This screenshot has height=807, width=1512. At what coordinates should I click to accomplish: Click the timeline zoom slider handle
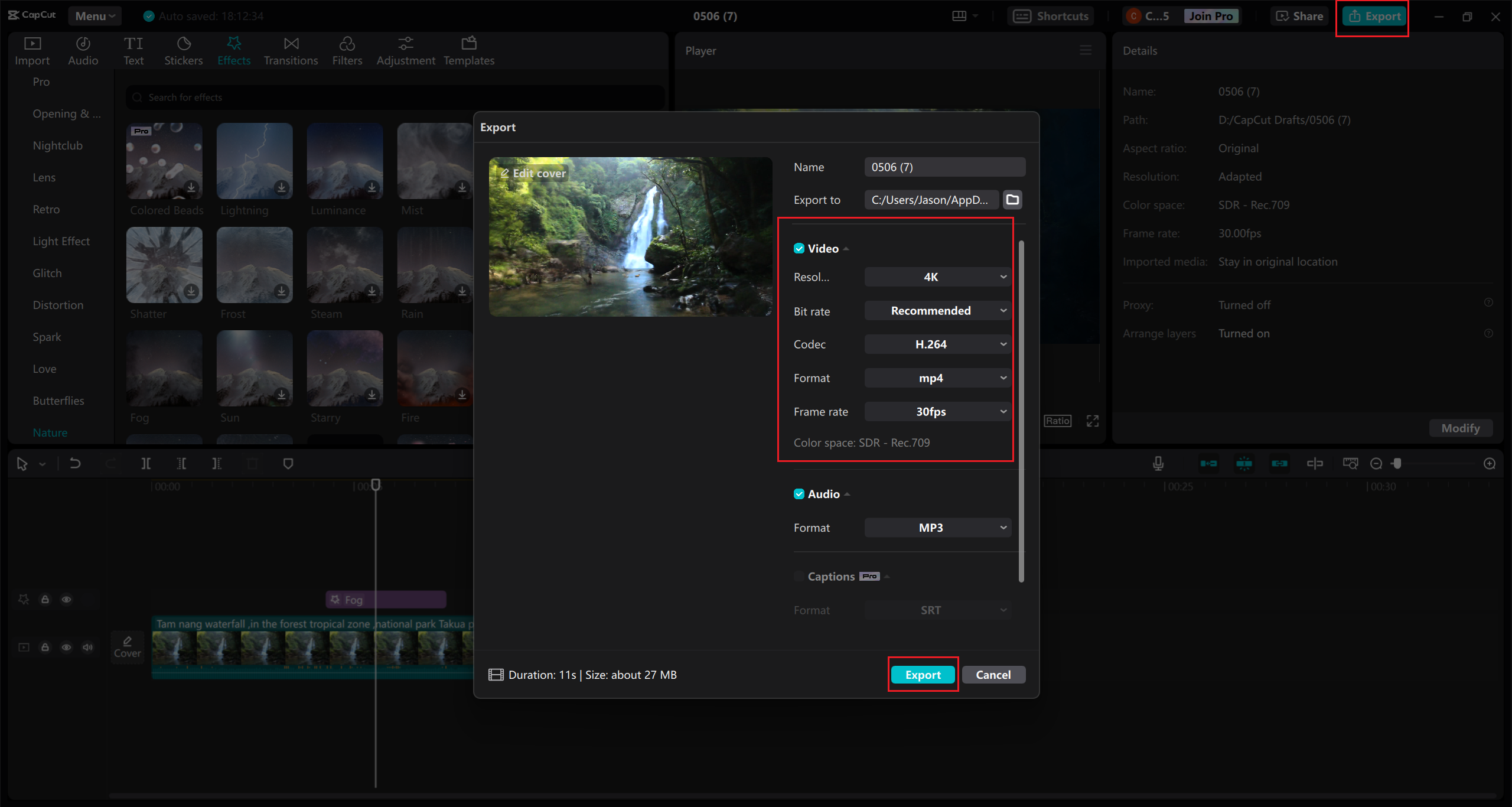click(1397, 464)
